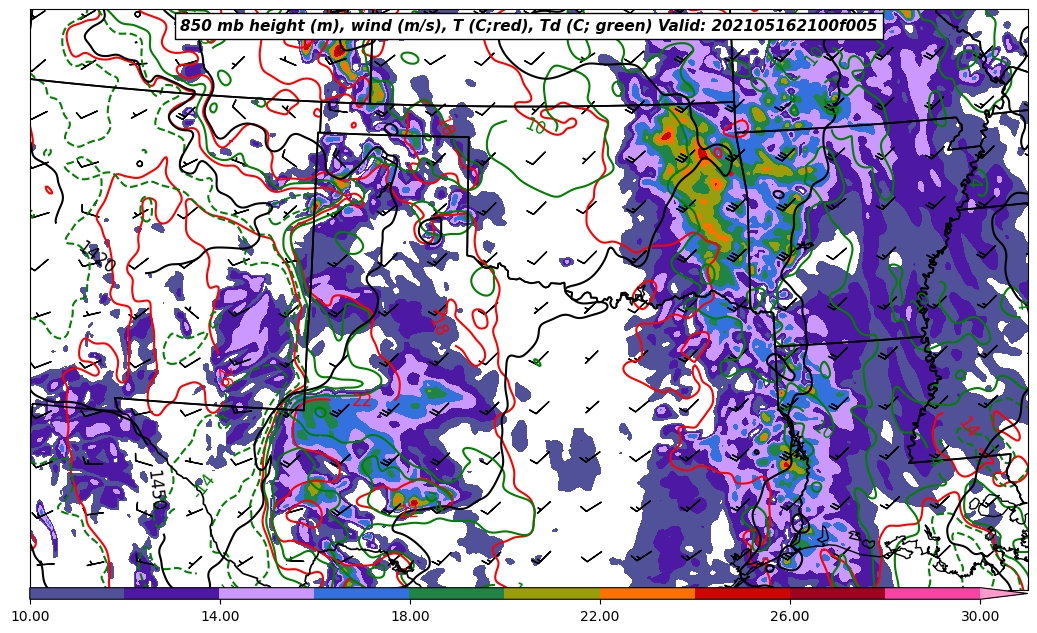Image resolution: width=1037 pixels, height=633 pixels.
Task: Select the olive 20–22 colorbar segment
Action: point(552,593)
